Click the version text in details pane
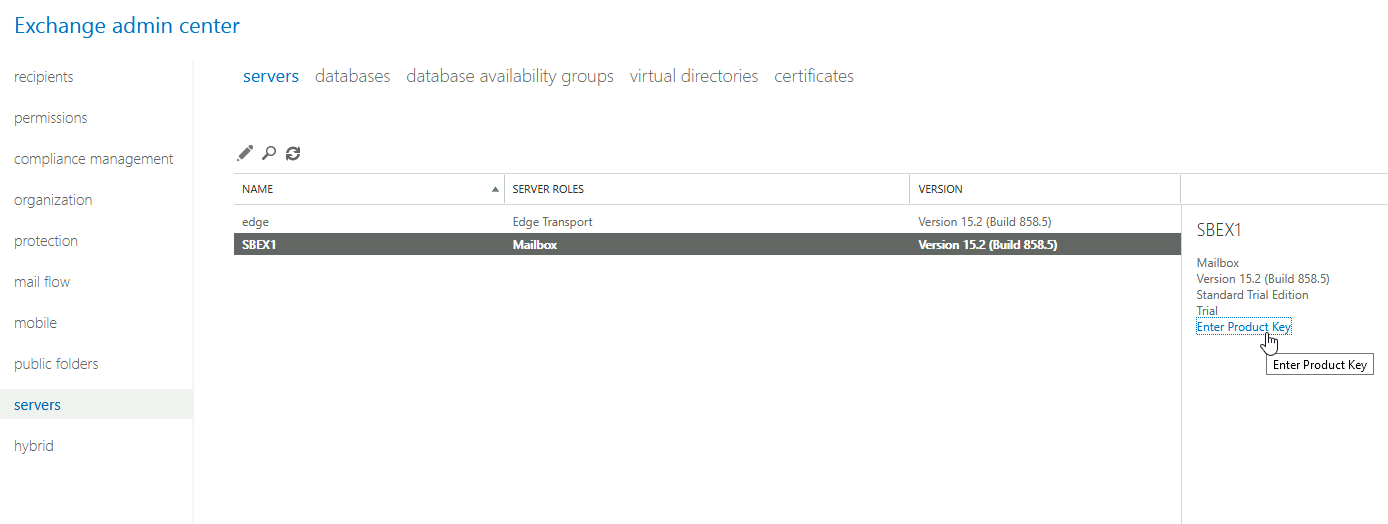This screenshot has height=524, width=1388. 1263,279
